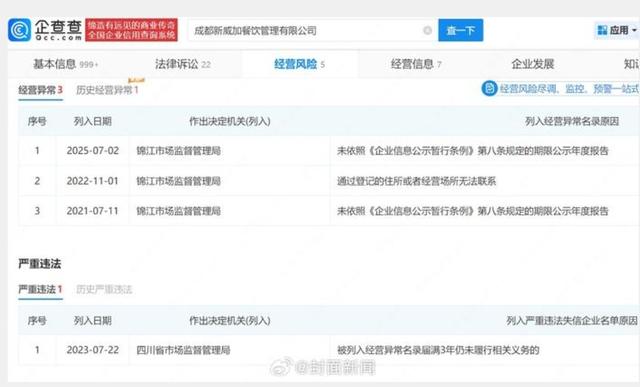The width and height of the screenshot is (640, 387).
Task: Select the 严重违法 1 sub-tab
Action: click(x=40, y=289)
